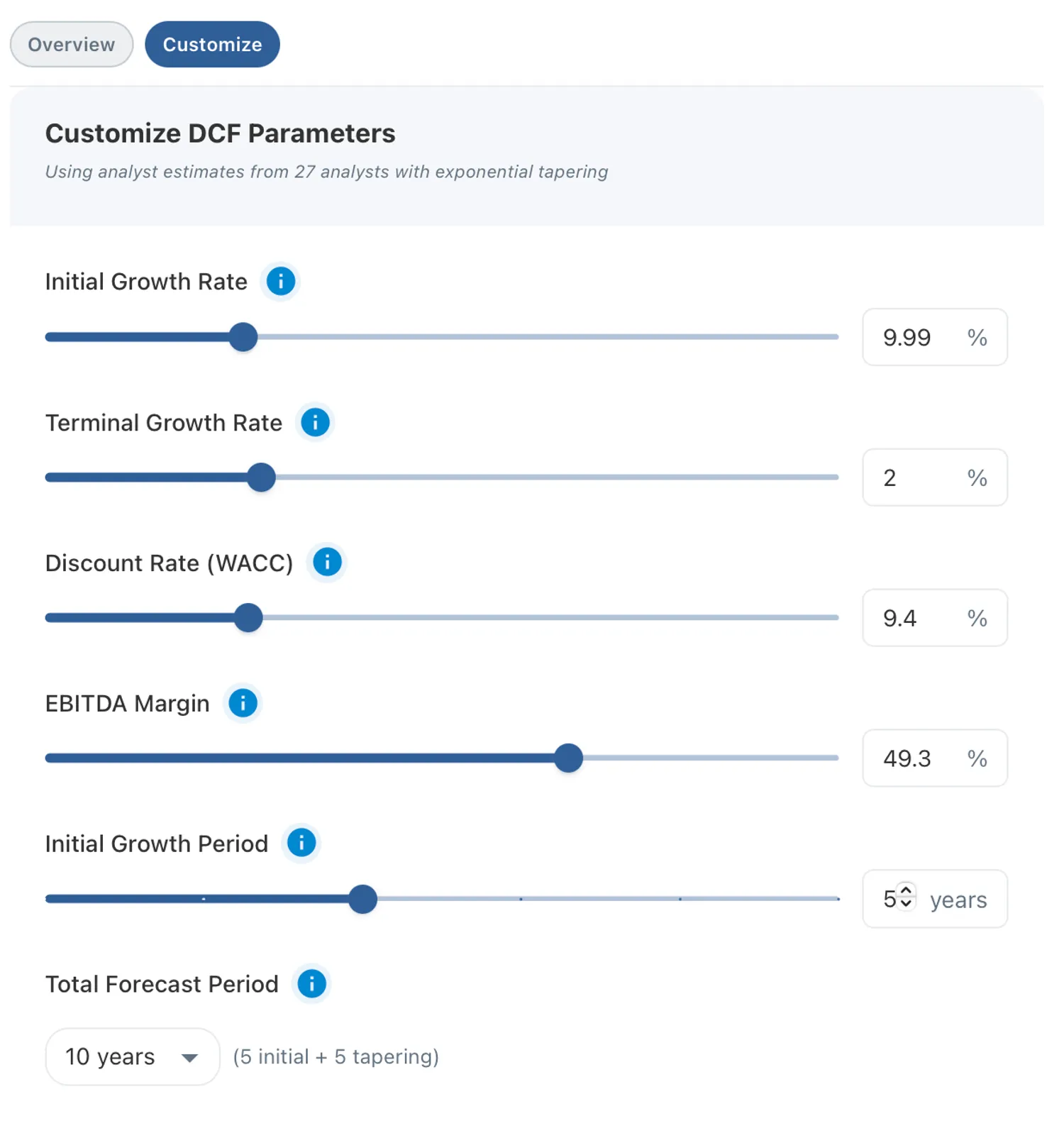Click the analyst estimates subtitle text
The height and width of the screenshot is (1133, 1064).
(x=326, y=172)
